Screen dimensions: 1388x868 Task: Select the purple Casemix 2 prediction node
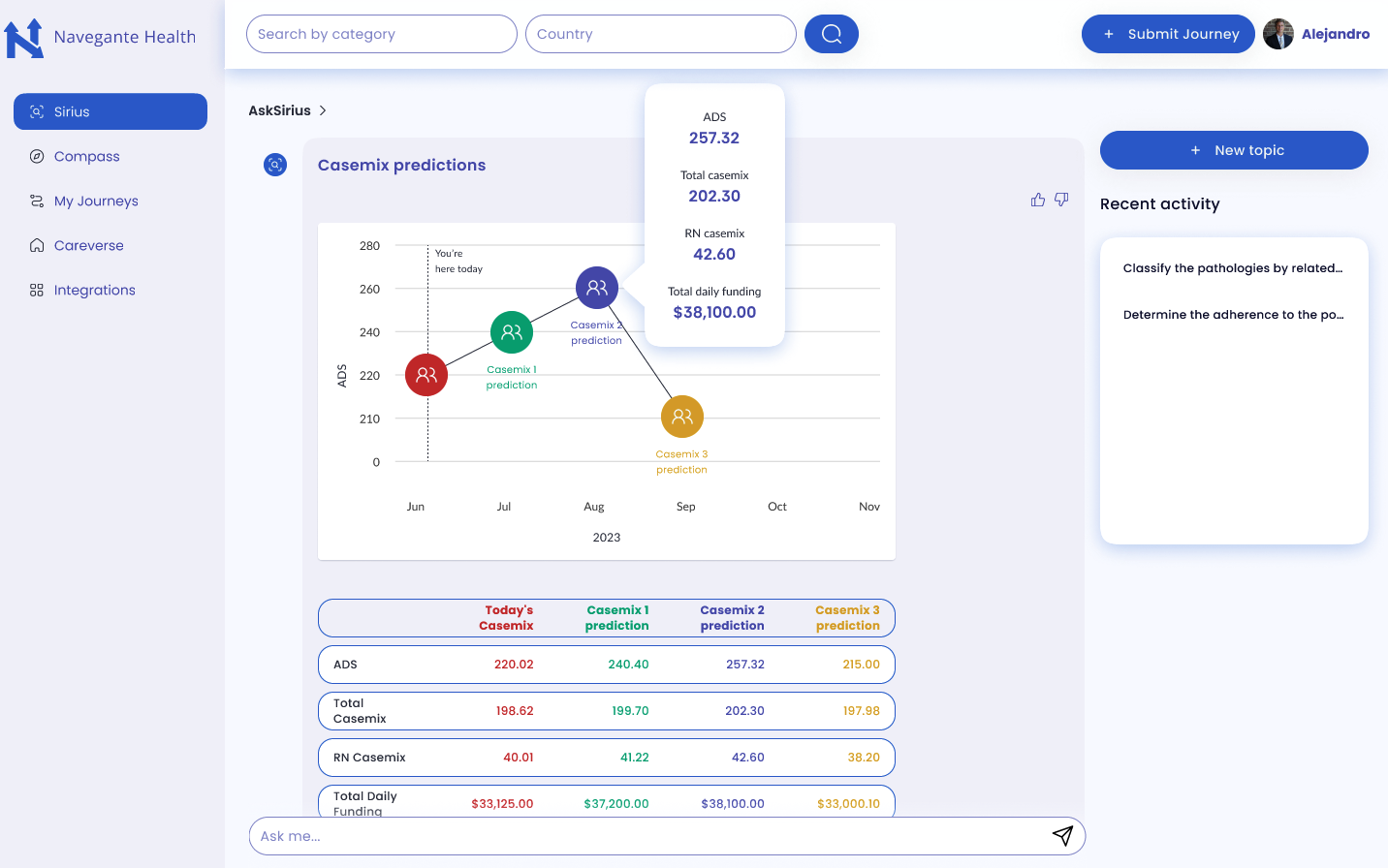pos(597,288)
